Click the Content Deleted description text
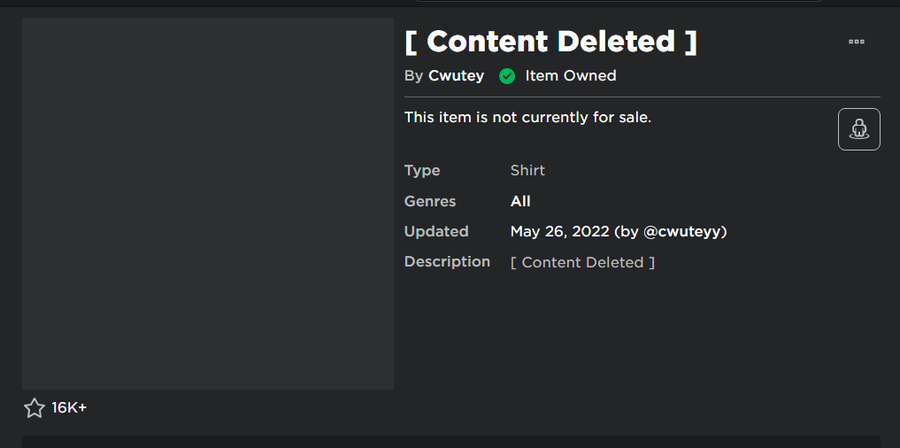This screenshot has width=900, height=448. 583,263
